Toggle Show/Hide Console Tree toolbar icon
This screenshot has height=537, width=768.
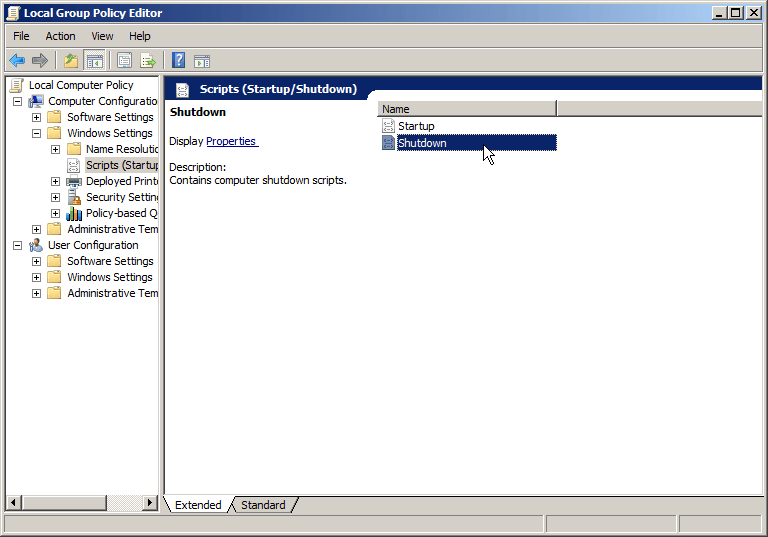(x=95, y=61)
